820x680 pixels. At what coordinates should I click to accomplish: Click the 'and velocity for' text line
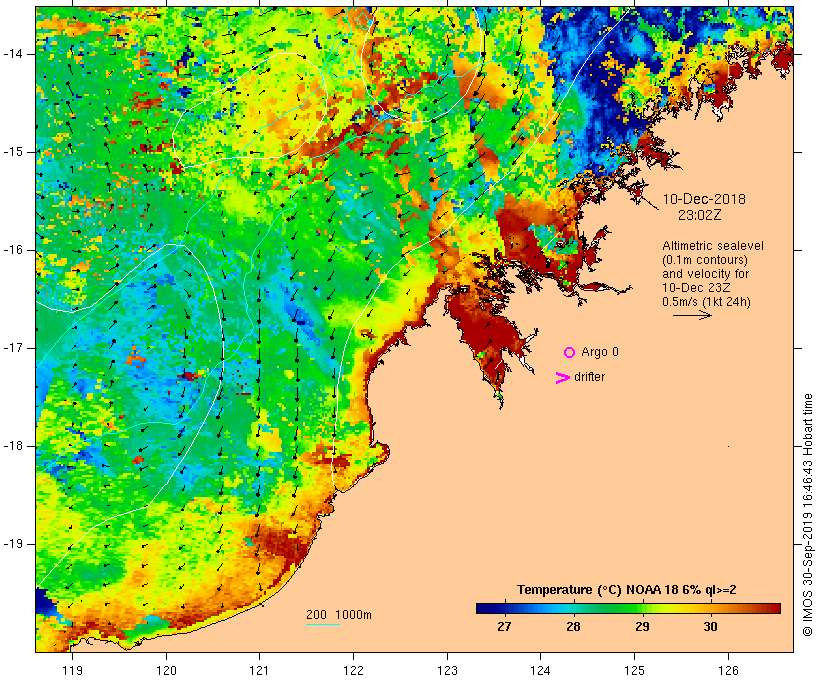[705, 274]
